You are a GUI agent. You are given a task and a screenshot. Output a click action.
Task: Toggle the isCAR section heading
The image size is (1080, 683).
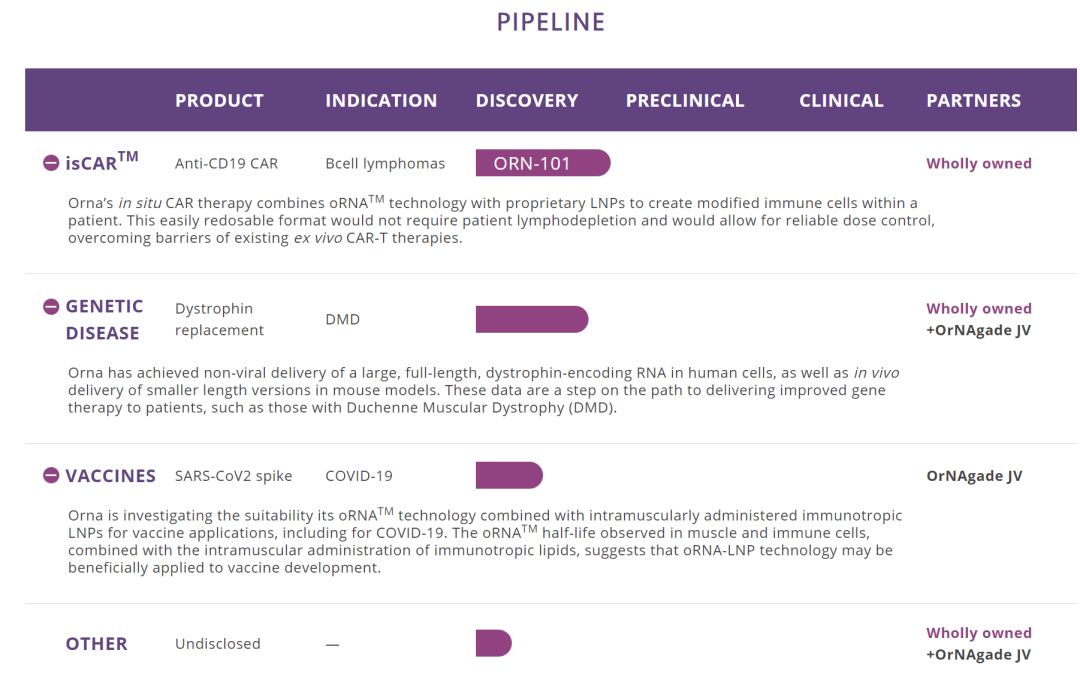101,162
